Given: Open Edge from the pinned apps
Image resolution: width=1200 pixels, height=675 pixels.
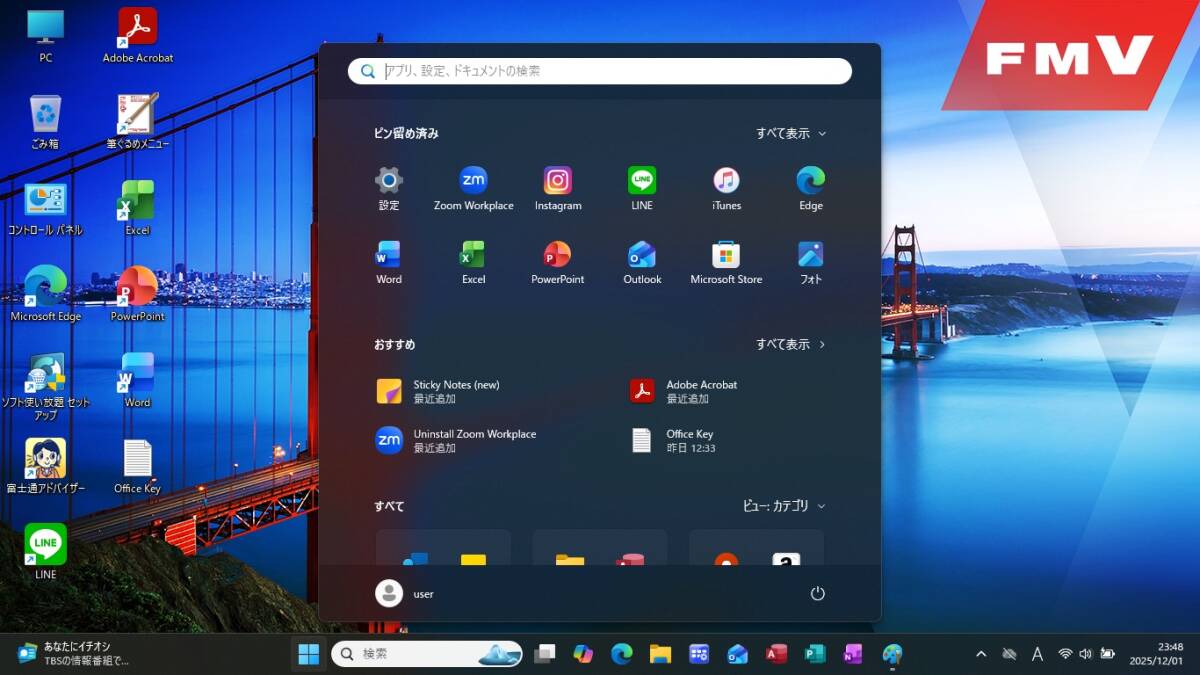Looking at the screenshot, I should pos(811,189).
